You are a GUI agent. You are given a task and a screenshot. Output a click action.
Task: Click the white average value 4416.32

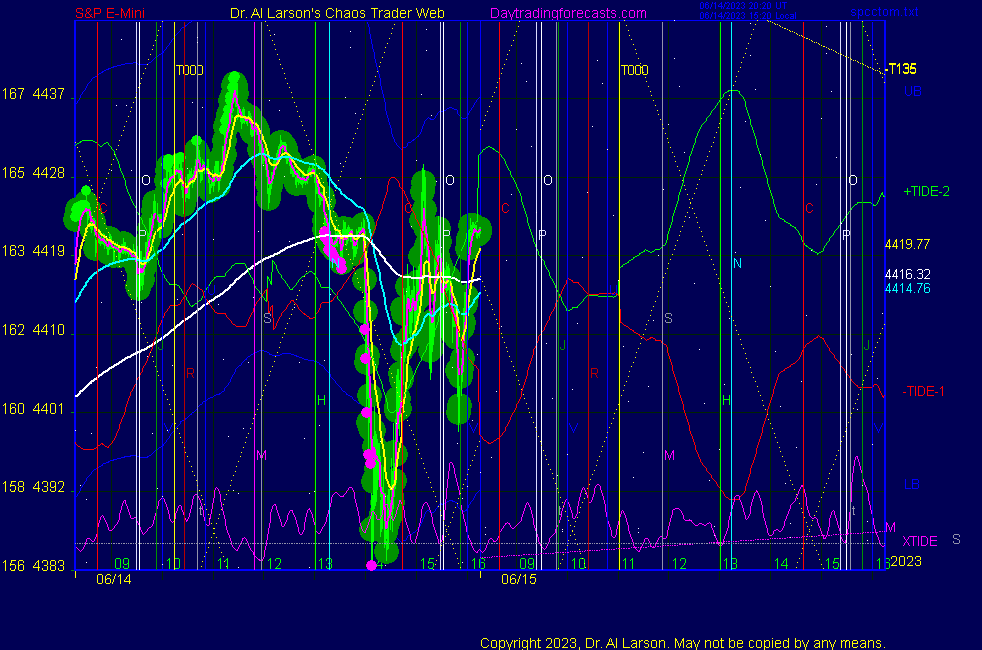907,274
